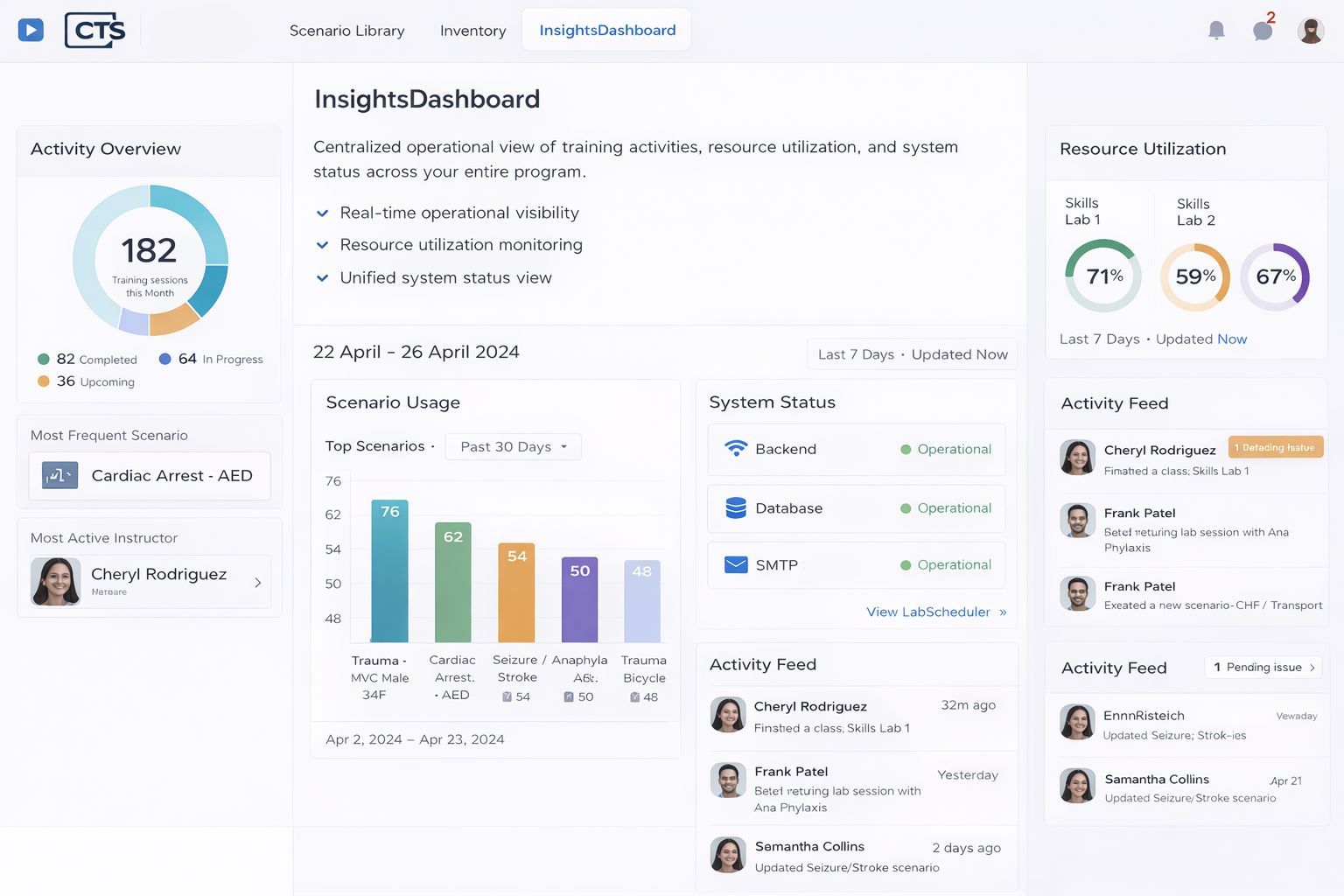Click the orange Upcoming legend dot
Image resolution: width=1344 pixels, height=896 pixels.
[x=44, y=381]
